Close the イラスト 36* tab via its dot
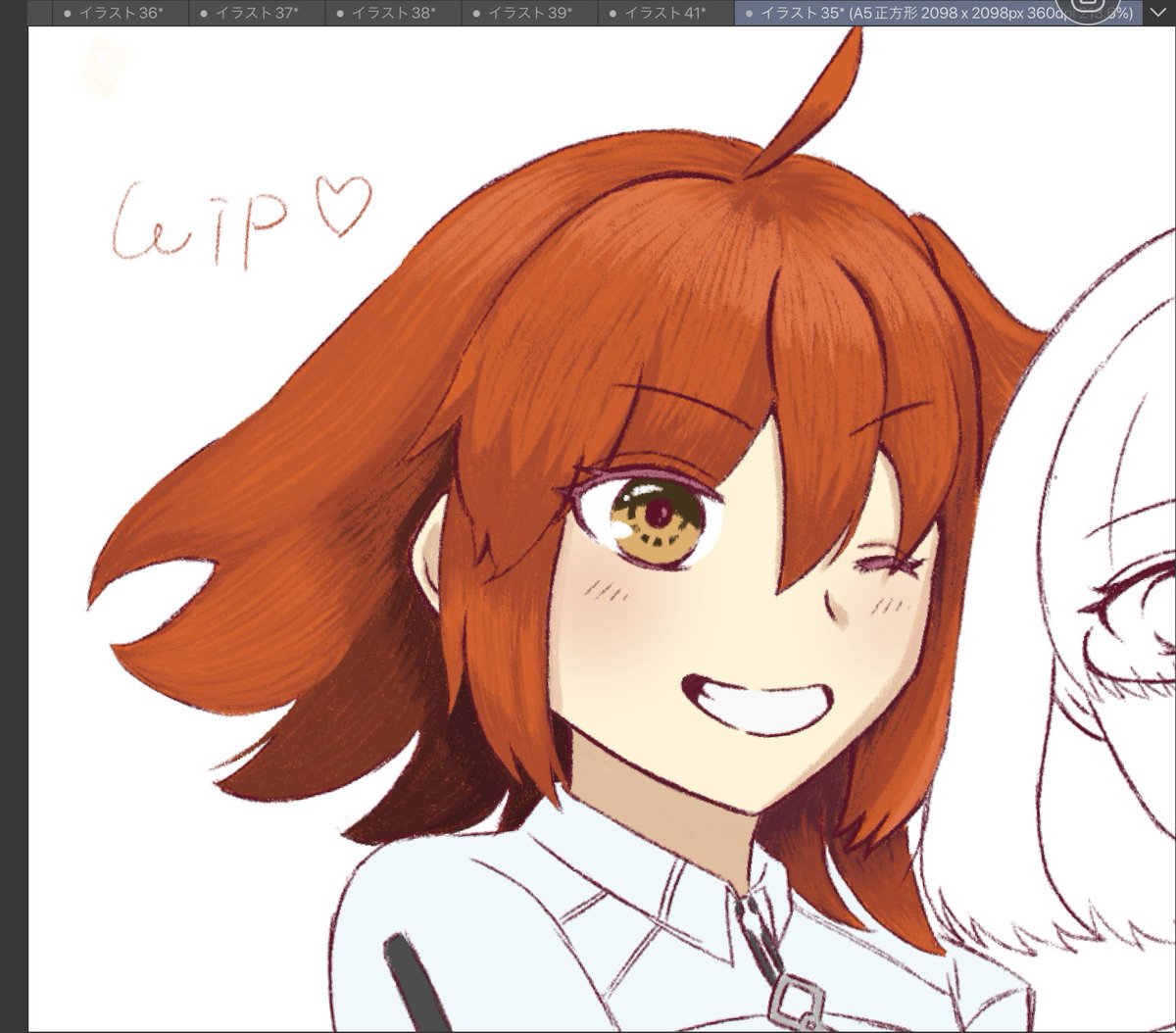 tap(67, 14)
